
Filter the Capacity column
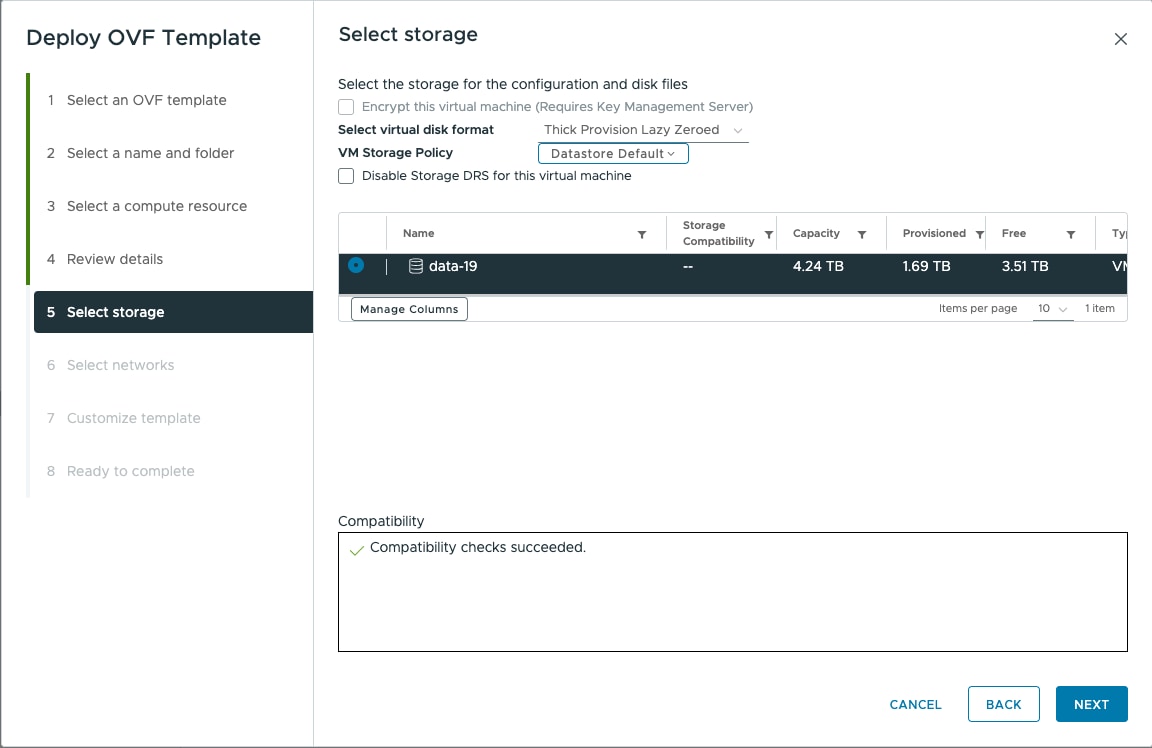click(862, 234)
